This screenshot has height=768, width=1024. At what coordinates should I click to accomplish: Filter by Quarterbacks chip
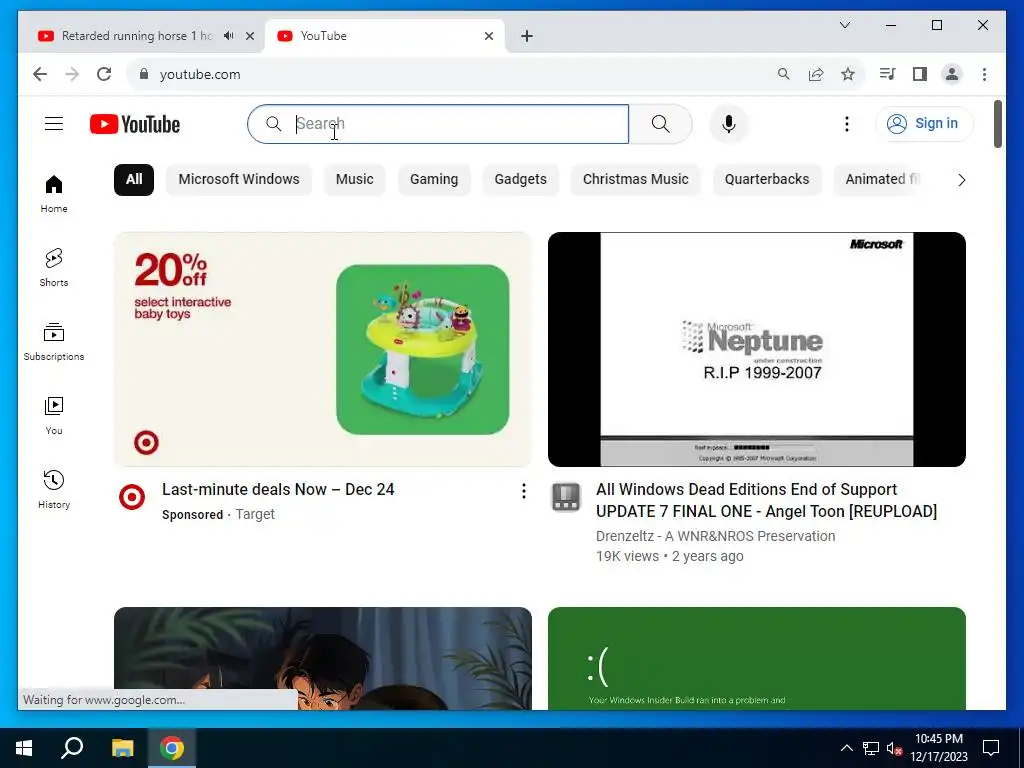767,180
